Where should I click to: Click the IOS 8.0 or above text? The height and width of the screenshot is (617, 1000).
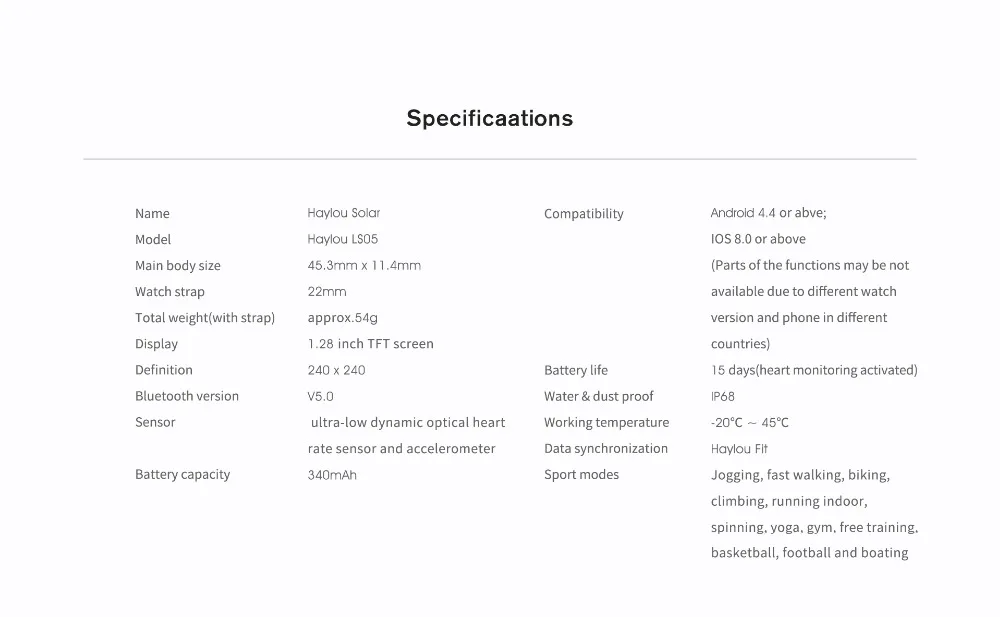click(757, 239)
